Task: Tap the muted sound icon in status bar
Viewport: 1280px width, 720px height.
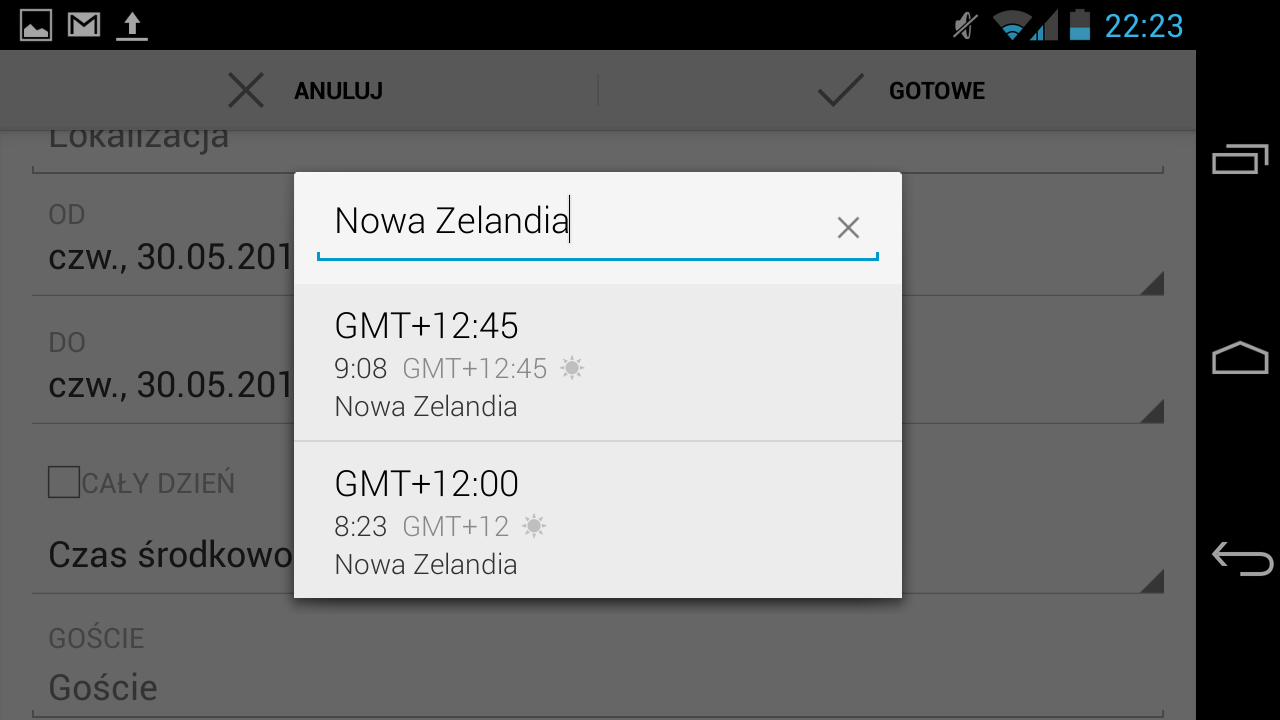Action: click(x=964, y=25)
